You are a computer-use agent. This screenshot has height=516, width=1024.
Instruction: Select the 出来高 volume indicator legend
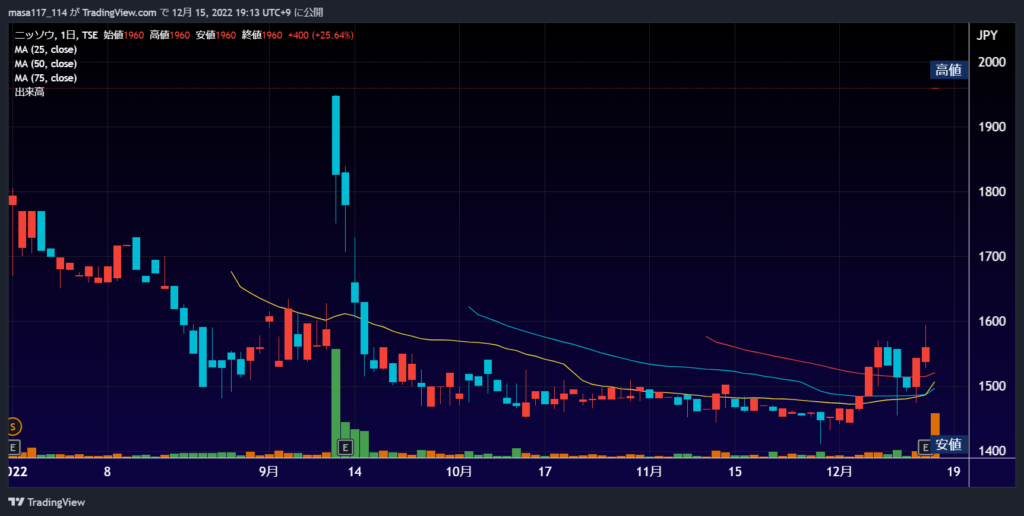coord(29,92)
